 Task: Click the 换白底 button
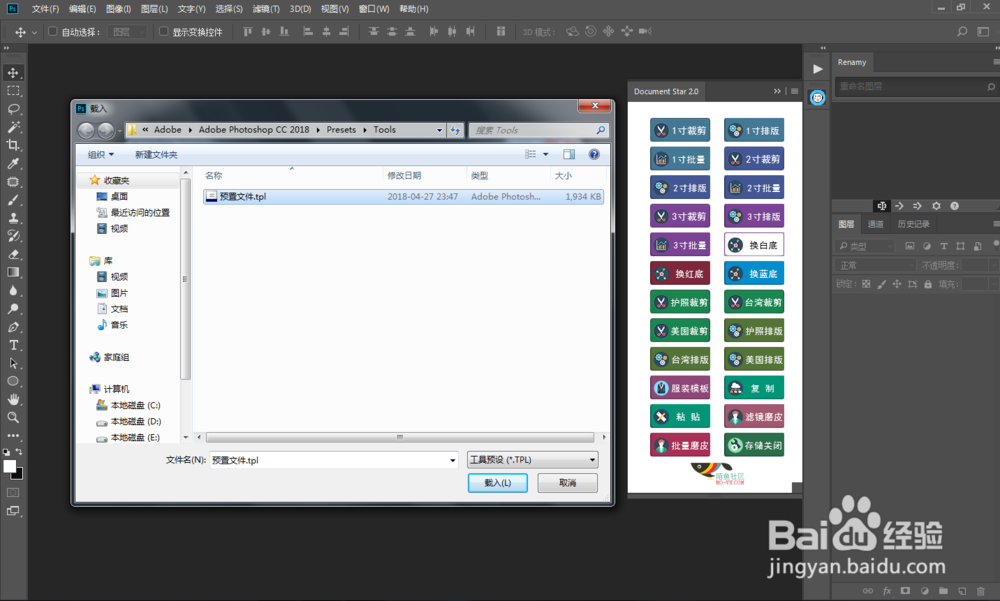pos(754,245)
